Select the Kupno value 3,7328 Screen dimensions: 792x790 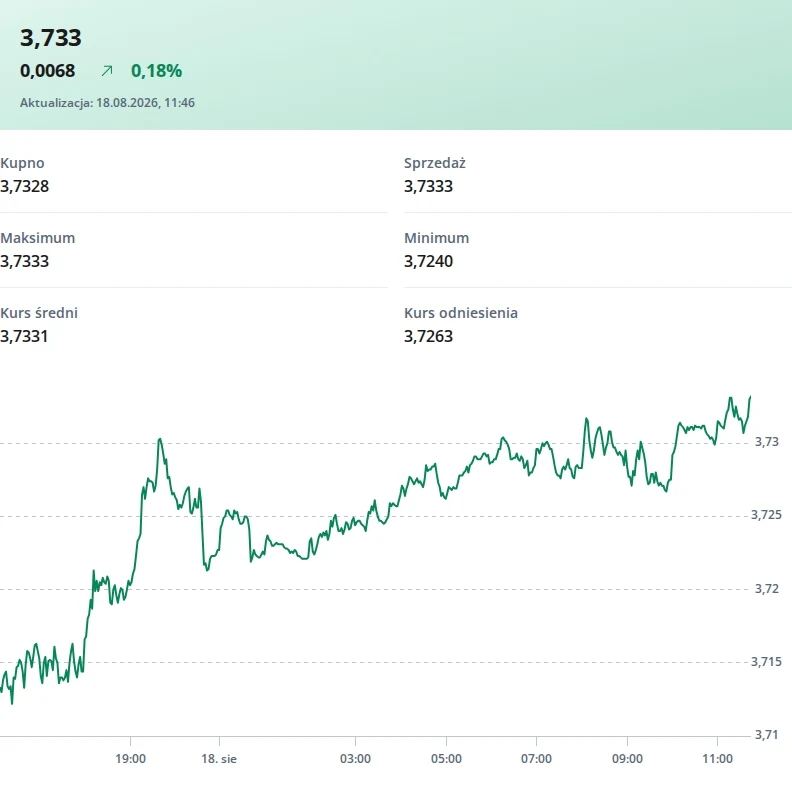(x=25, y=186)
